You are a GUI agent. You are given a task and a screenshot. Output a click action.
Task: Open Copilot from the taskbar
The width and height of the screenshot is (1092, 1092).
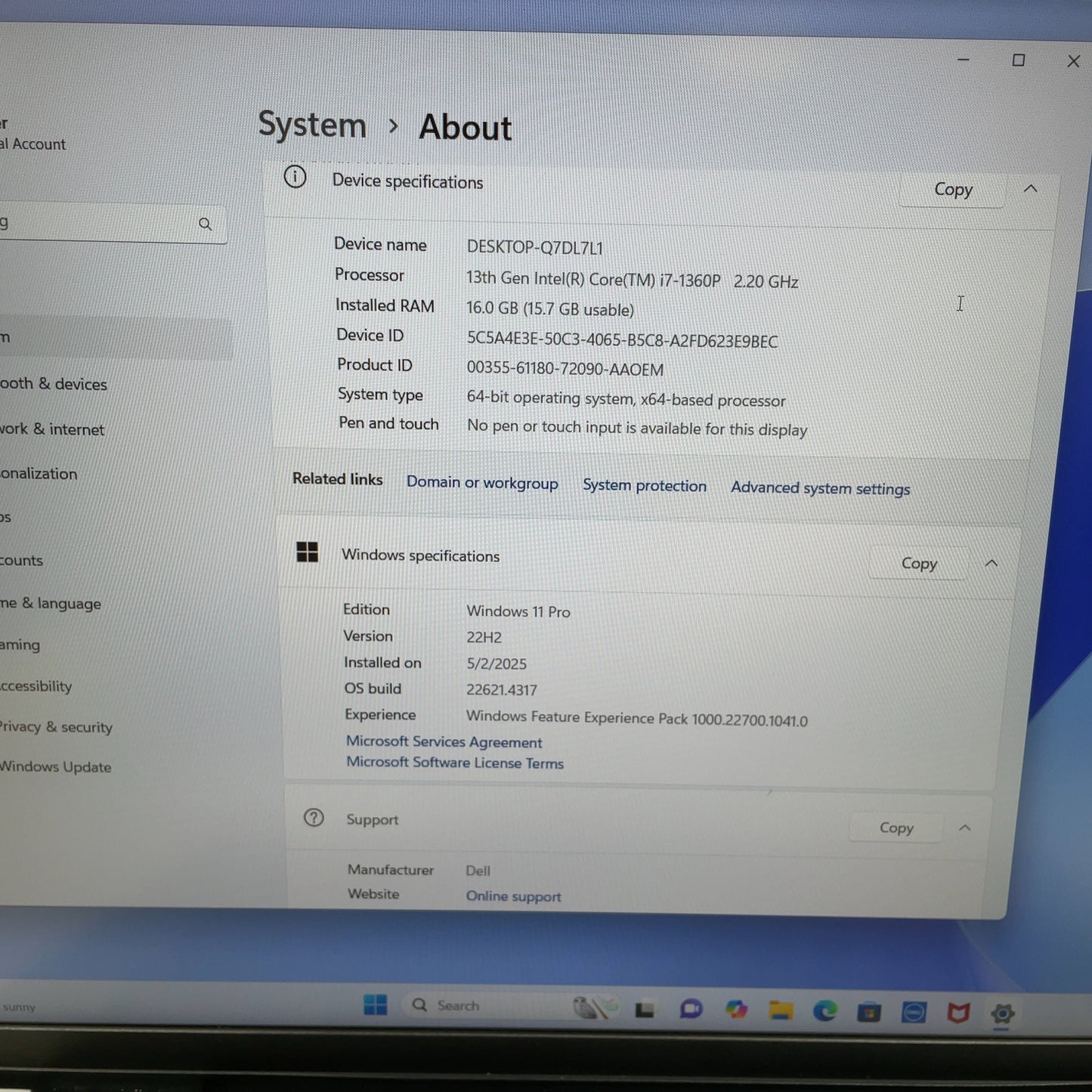(x=736, y=1010)
